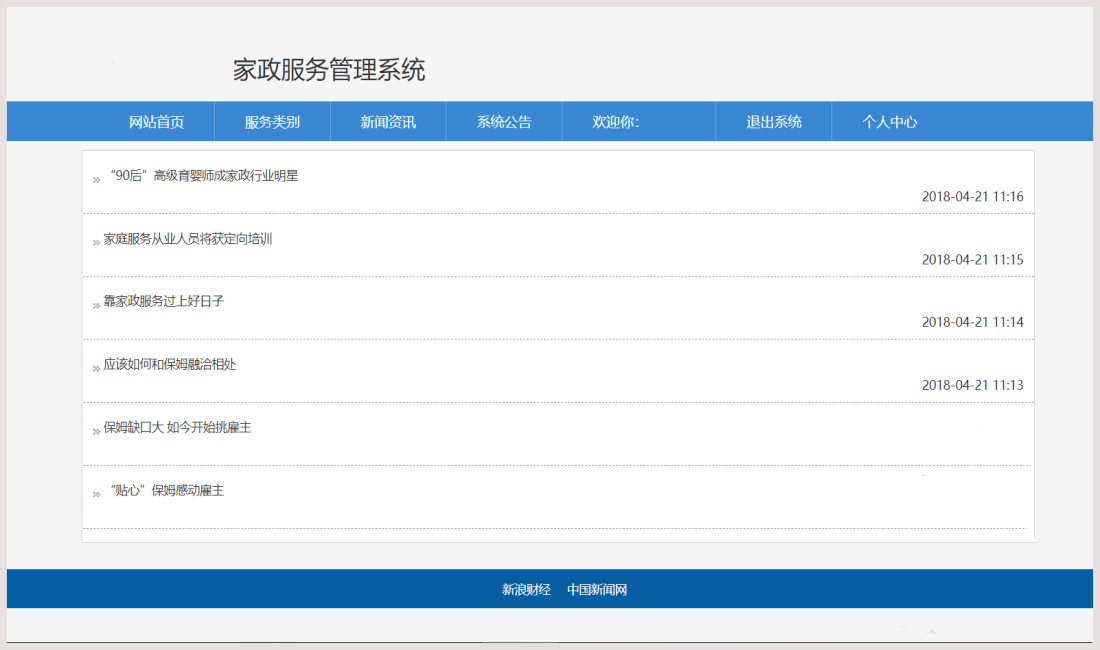This screenshot has width=1100, height=650.
Task: Open news "90后"高级育婴师成家政行业明星
Action: (x=204, y=176)
